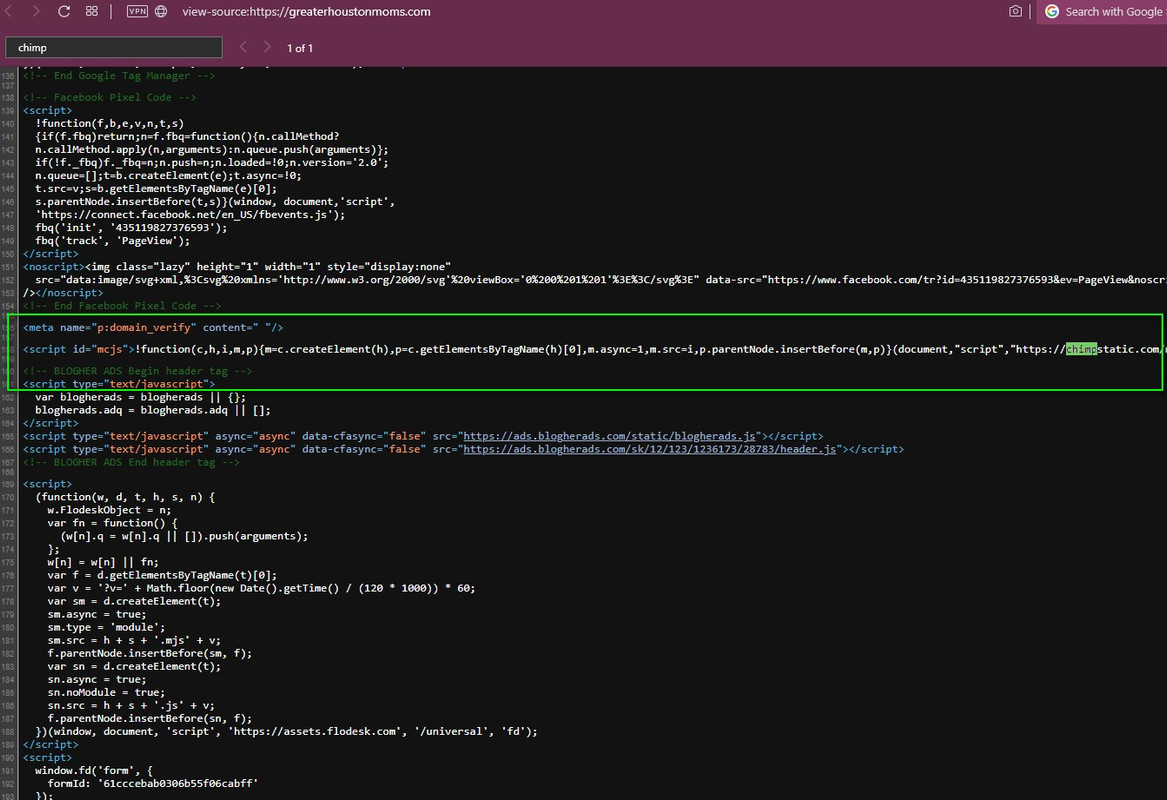
Task: Click the noscript img class="lazy" line
Action: (237, 266)
